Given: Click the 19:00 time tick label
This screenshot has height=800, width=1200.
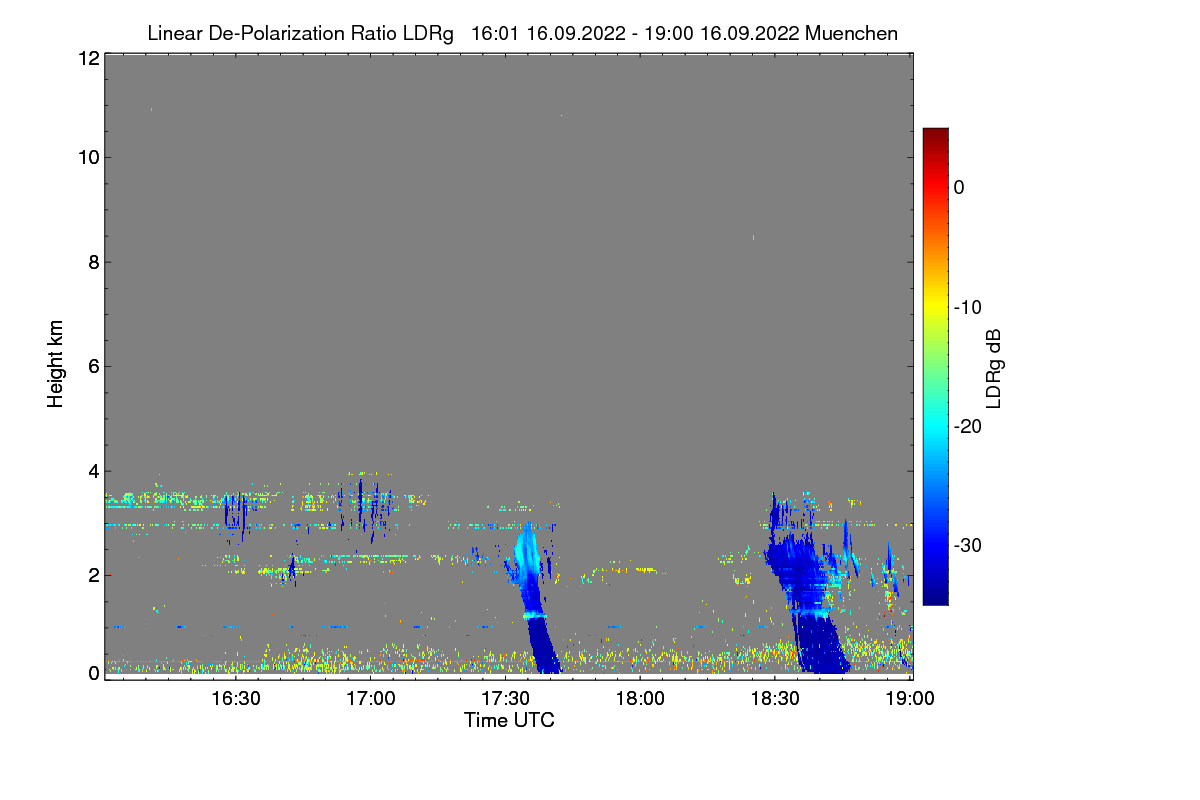Looking at the screenshot, I should coord(909,699).
